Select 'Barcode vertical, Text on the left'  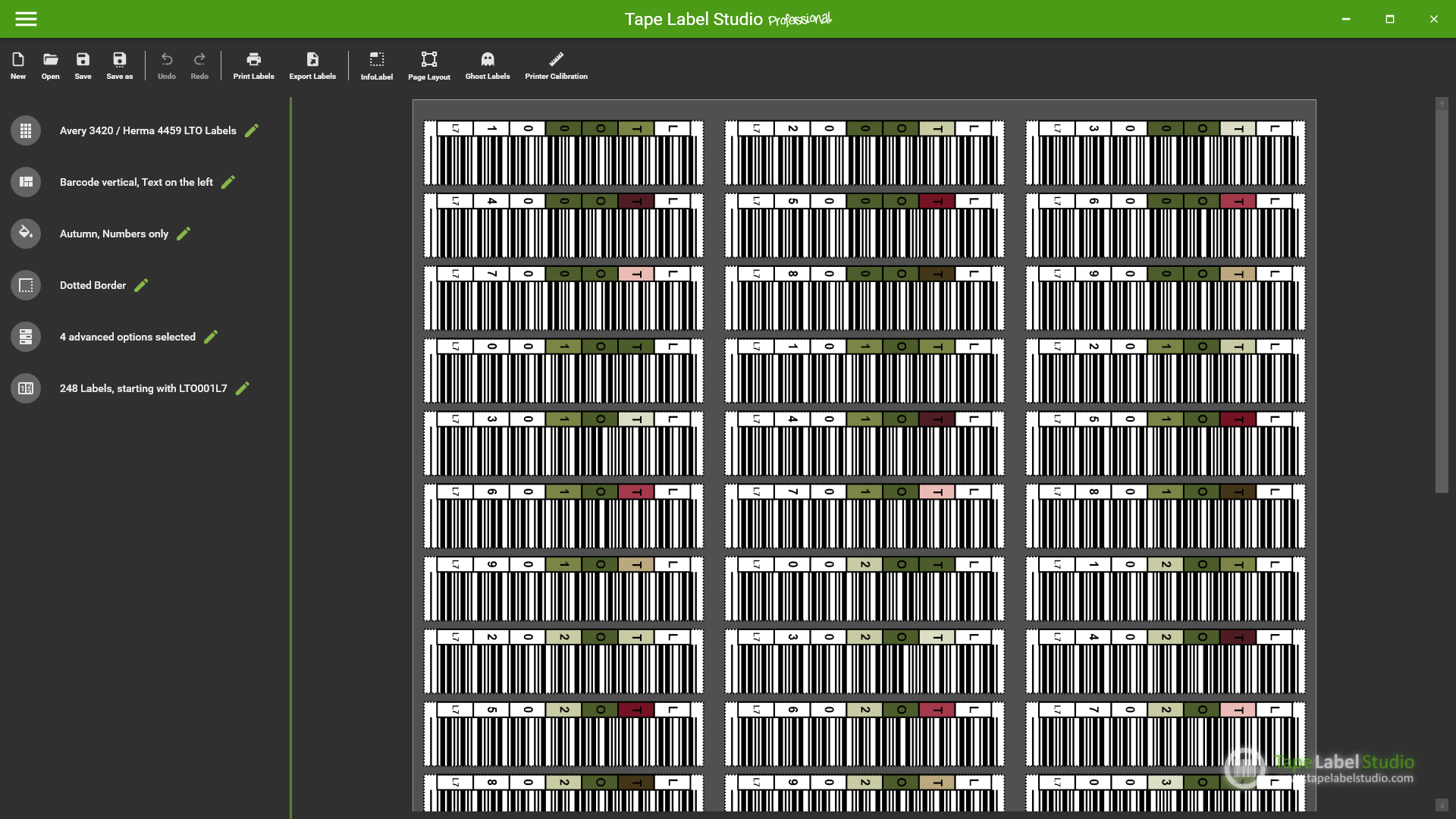coord(136,182)
